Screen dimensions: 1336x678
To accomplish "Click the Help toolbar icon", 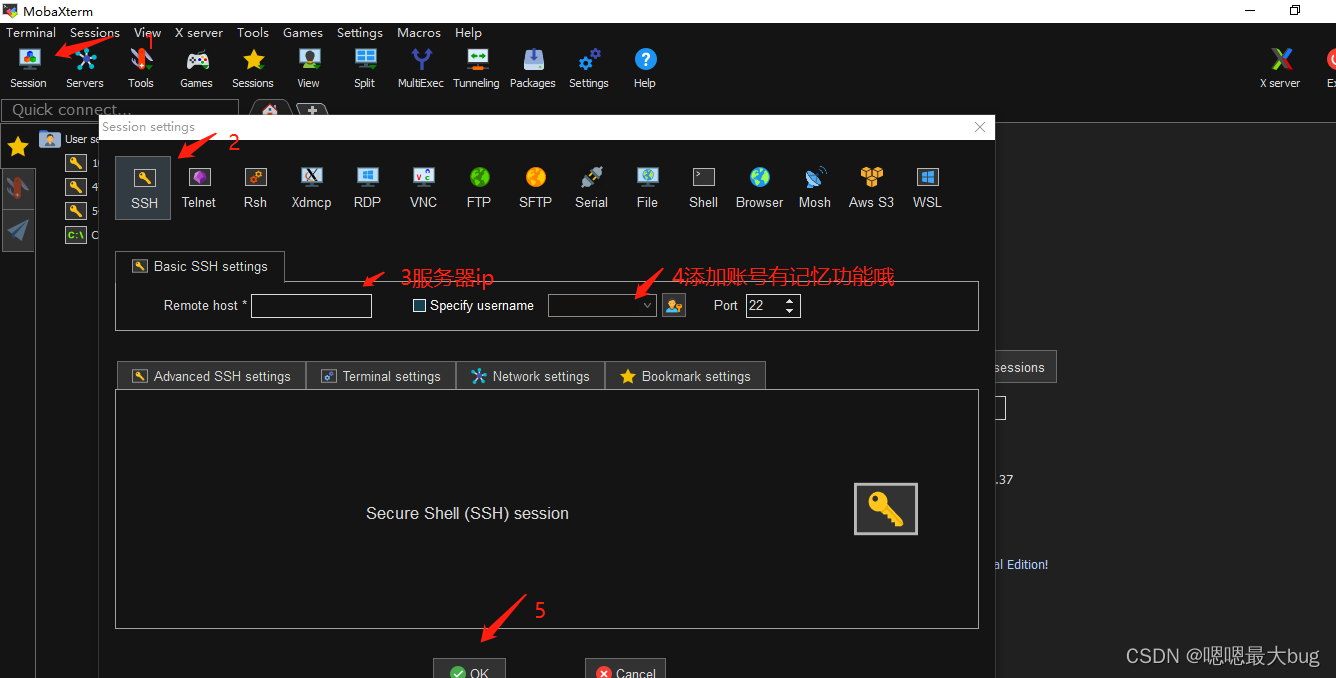I will 645,68.
